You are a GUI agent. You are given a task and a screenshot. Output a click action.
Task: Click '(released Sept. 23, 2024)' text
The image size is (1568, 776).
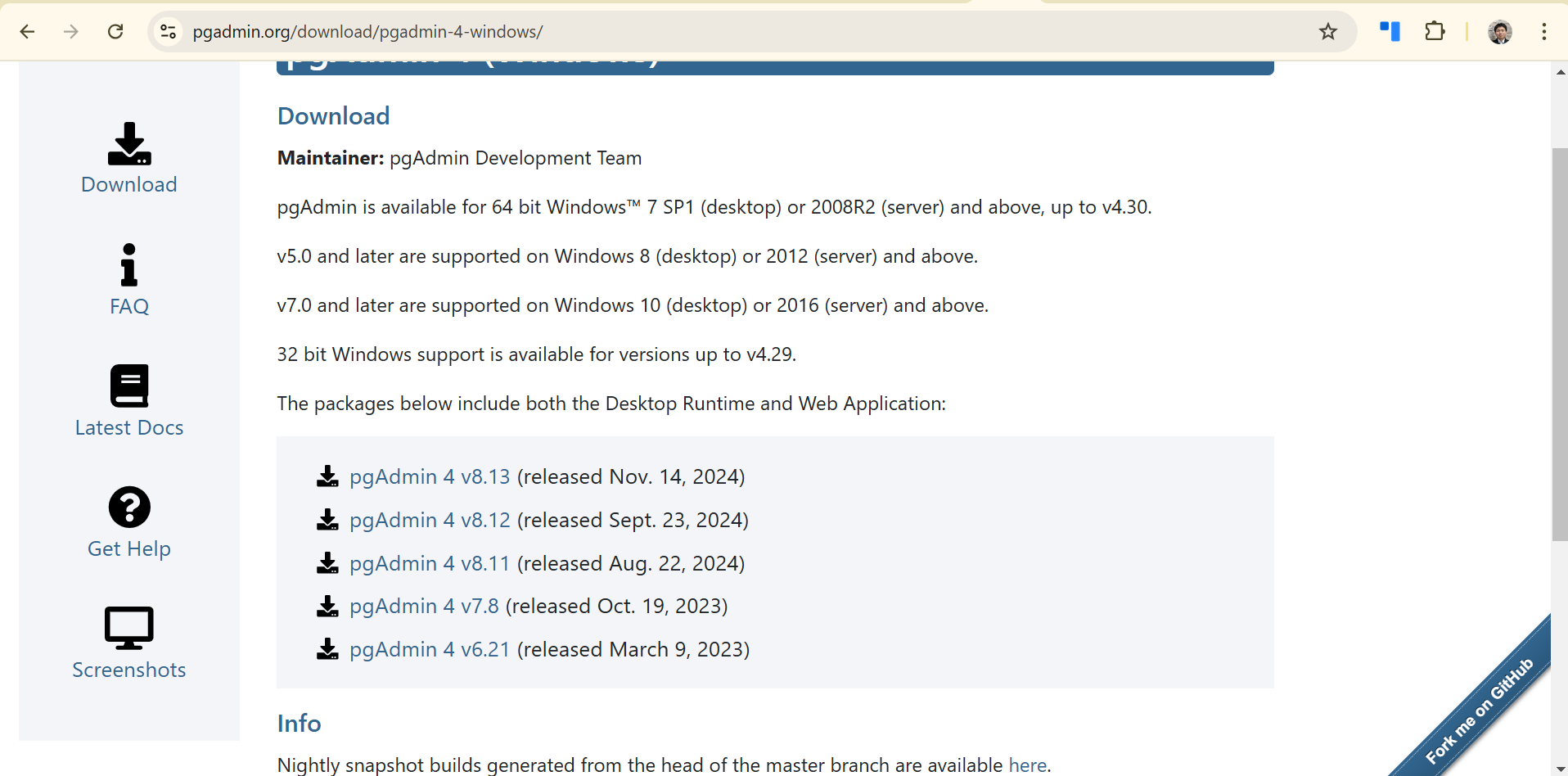click(x=633, y=520)
